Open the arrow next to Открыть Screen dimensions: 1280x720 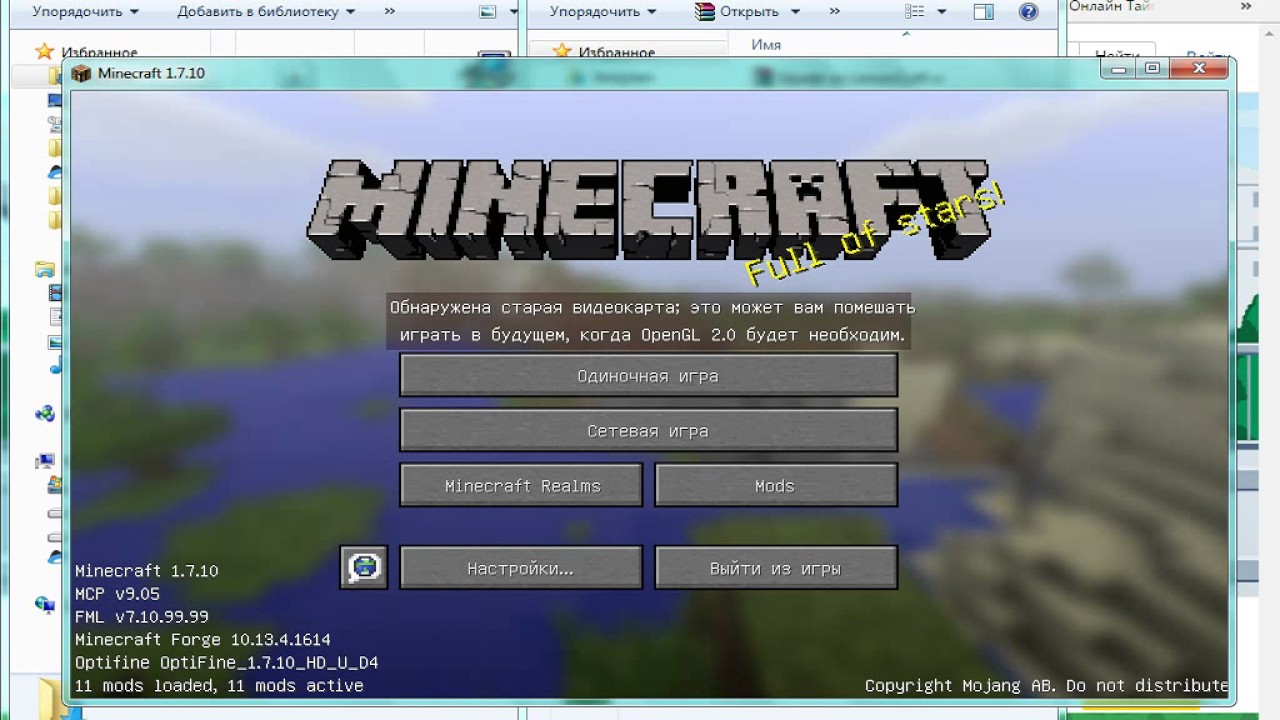coord(795,12)
